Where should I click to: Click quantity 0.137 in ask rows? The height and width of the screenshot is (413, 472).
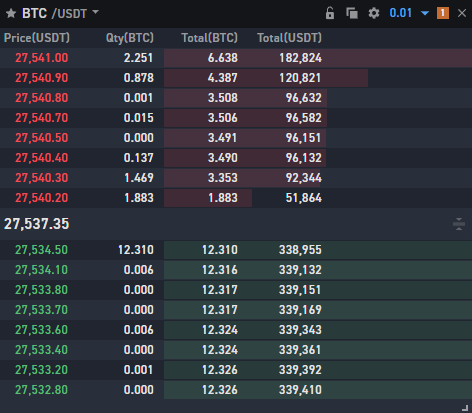[139, 158]
